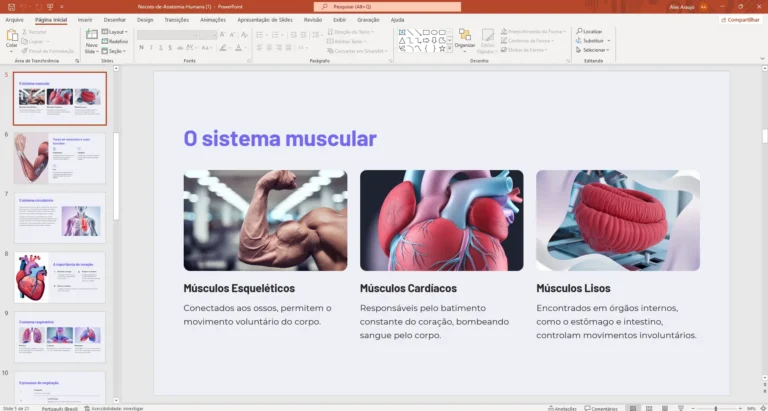
Task: Toggle strikethrough formatting
Action: (x=180, y=48)
